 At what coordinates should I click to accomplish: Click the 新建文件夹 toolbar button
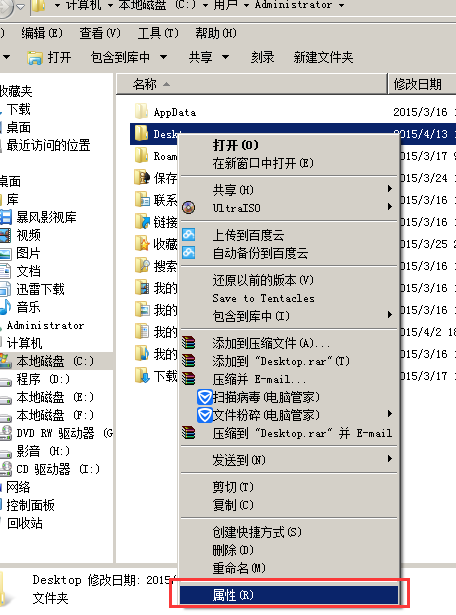323,57
